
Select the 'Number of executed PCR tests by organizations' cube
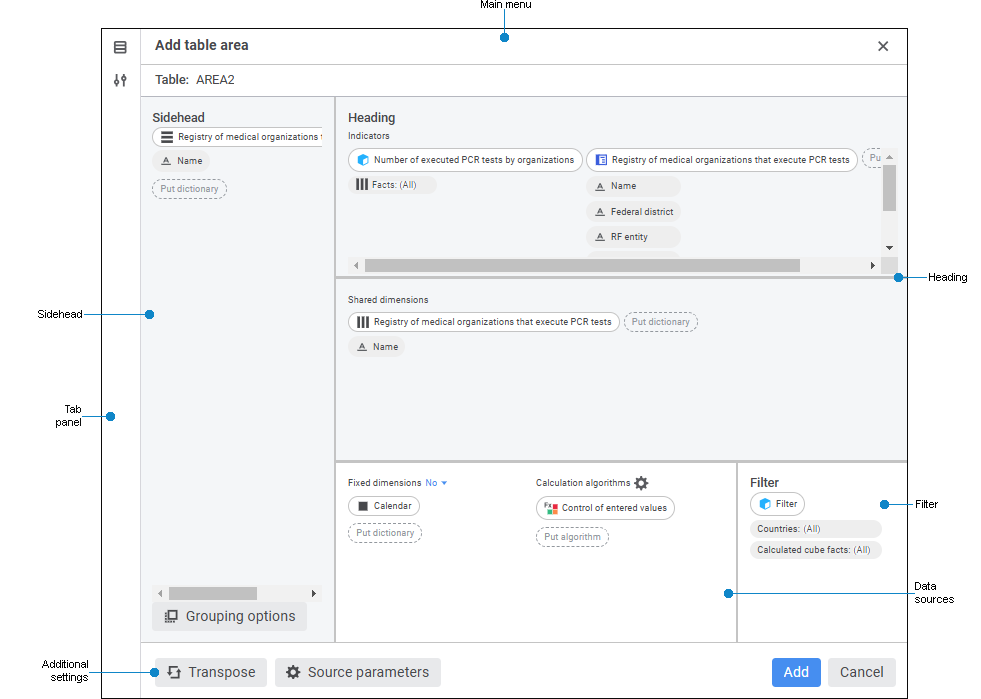(465, 160)
